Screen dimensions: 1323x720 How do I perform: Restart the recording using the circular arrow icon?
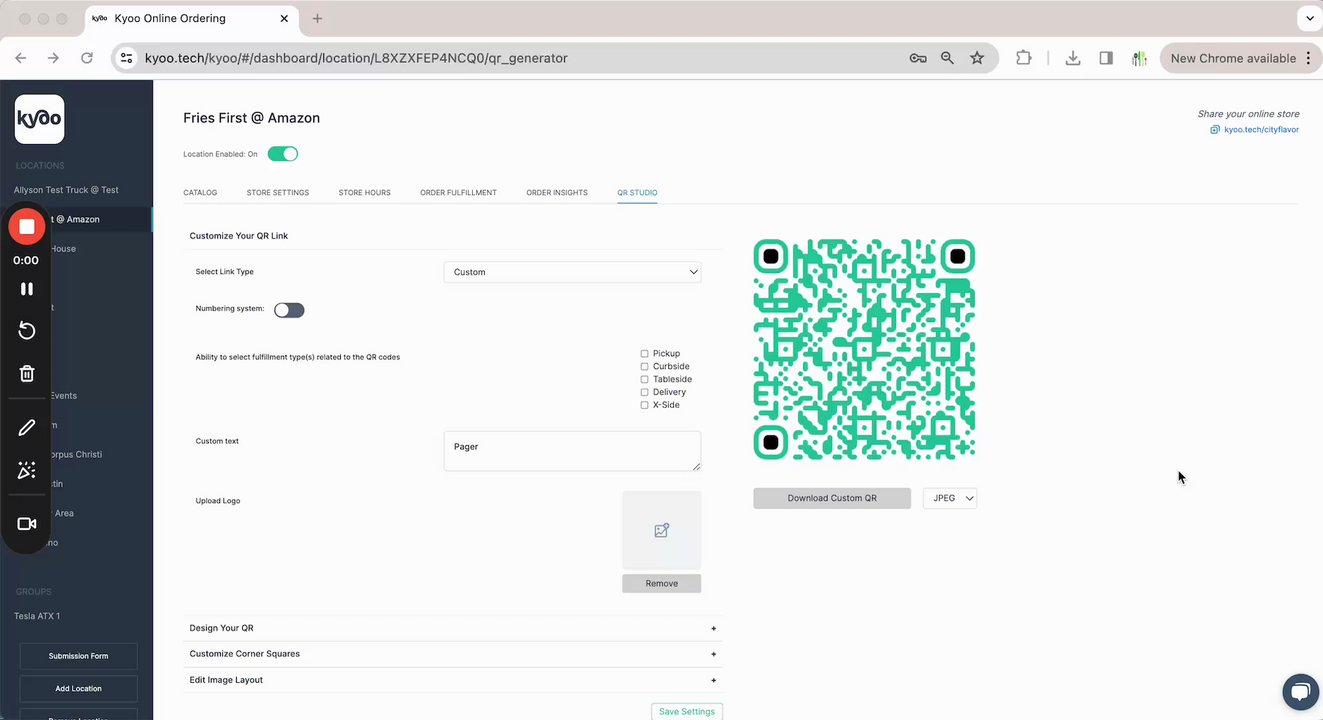click(x=27, y=331)
